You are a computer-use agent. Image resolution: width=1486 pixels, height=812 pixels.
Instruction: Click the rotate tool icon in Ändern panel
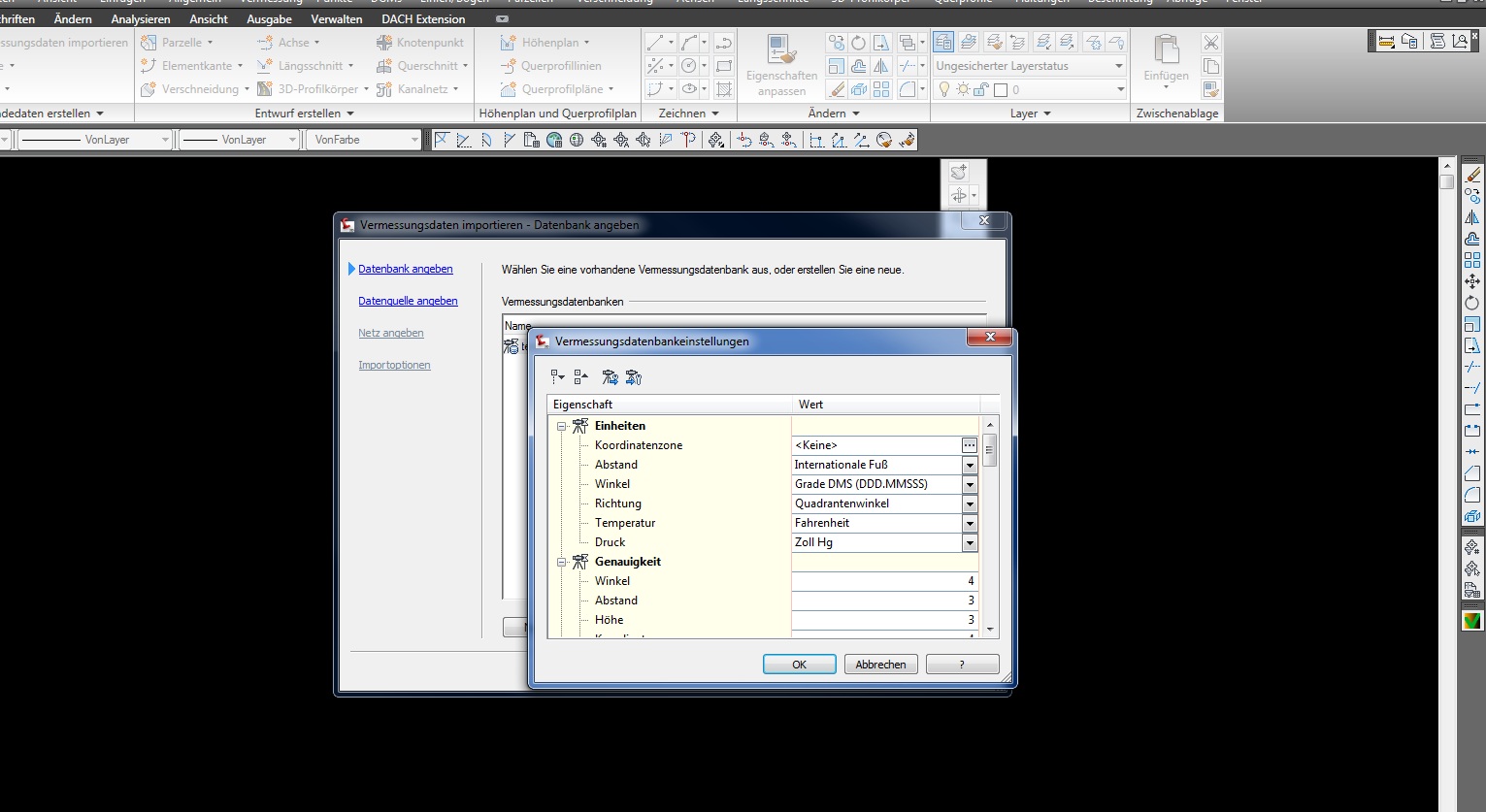coord(858,43)
